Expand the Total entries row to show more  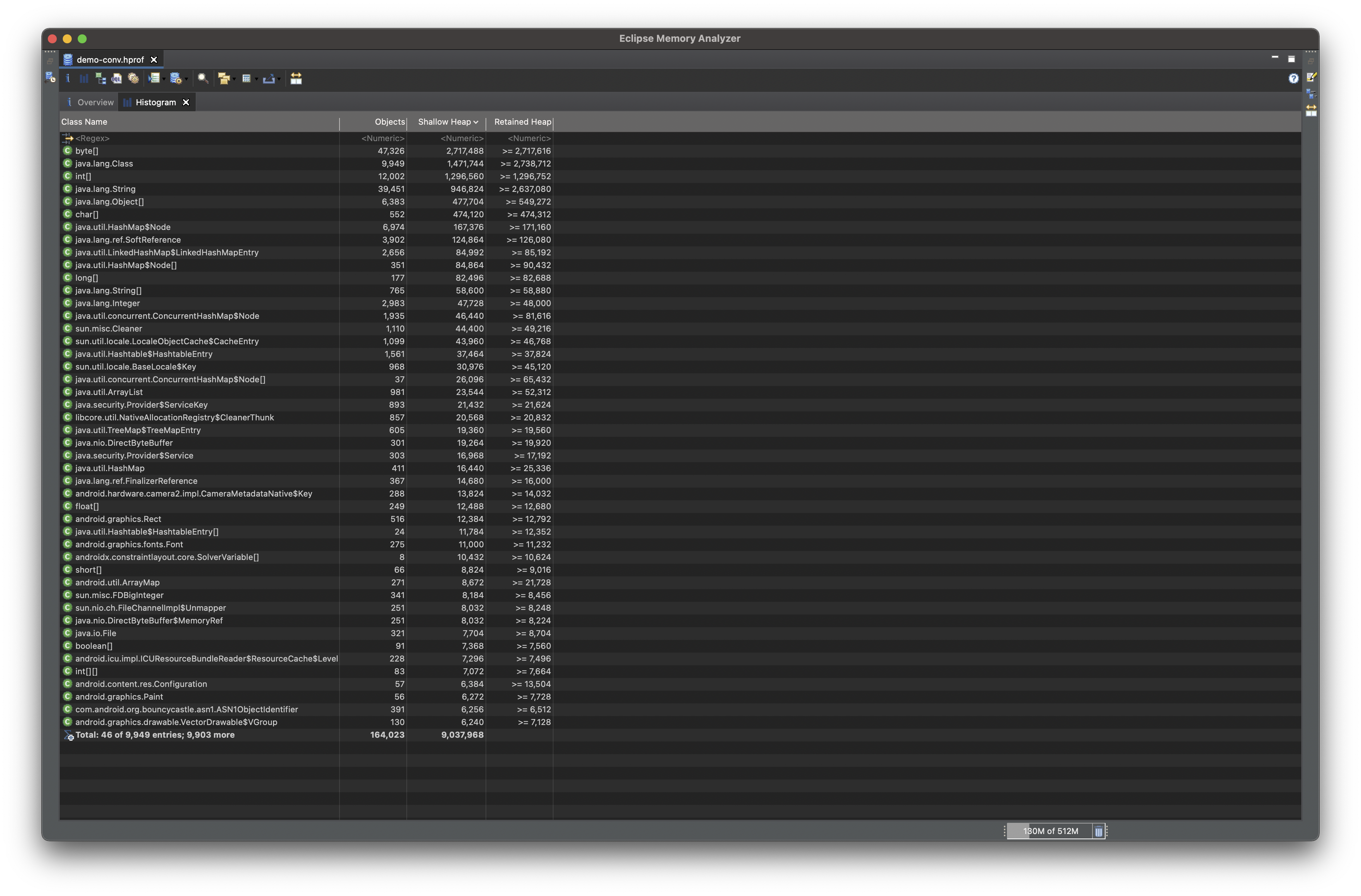tap(154, 735)
